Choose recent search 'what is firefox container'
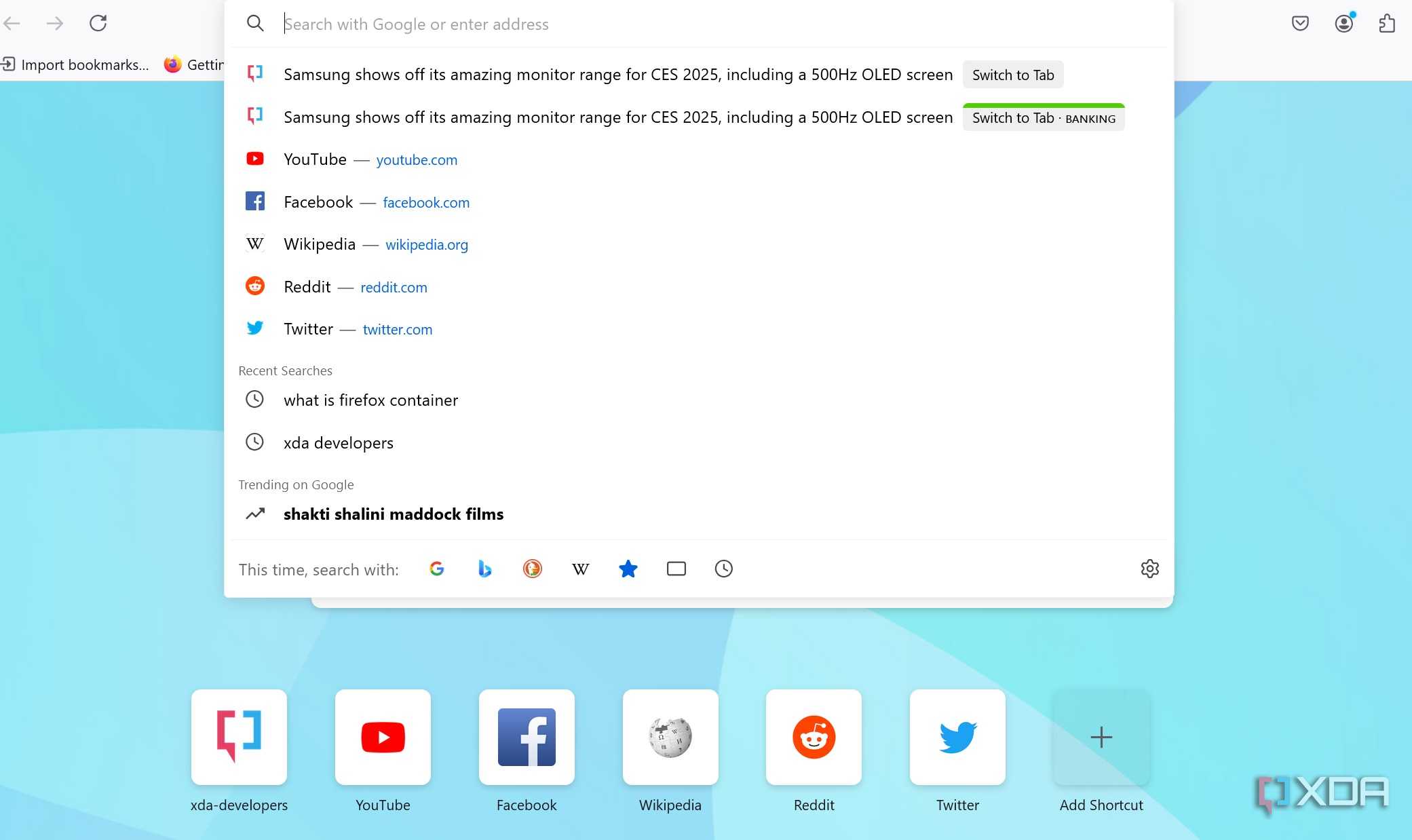1412x840 pixels. [x=699, y=400]
